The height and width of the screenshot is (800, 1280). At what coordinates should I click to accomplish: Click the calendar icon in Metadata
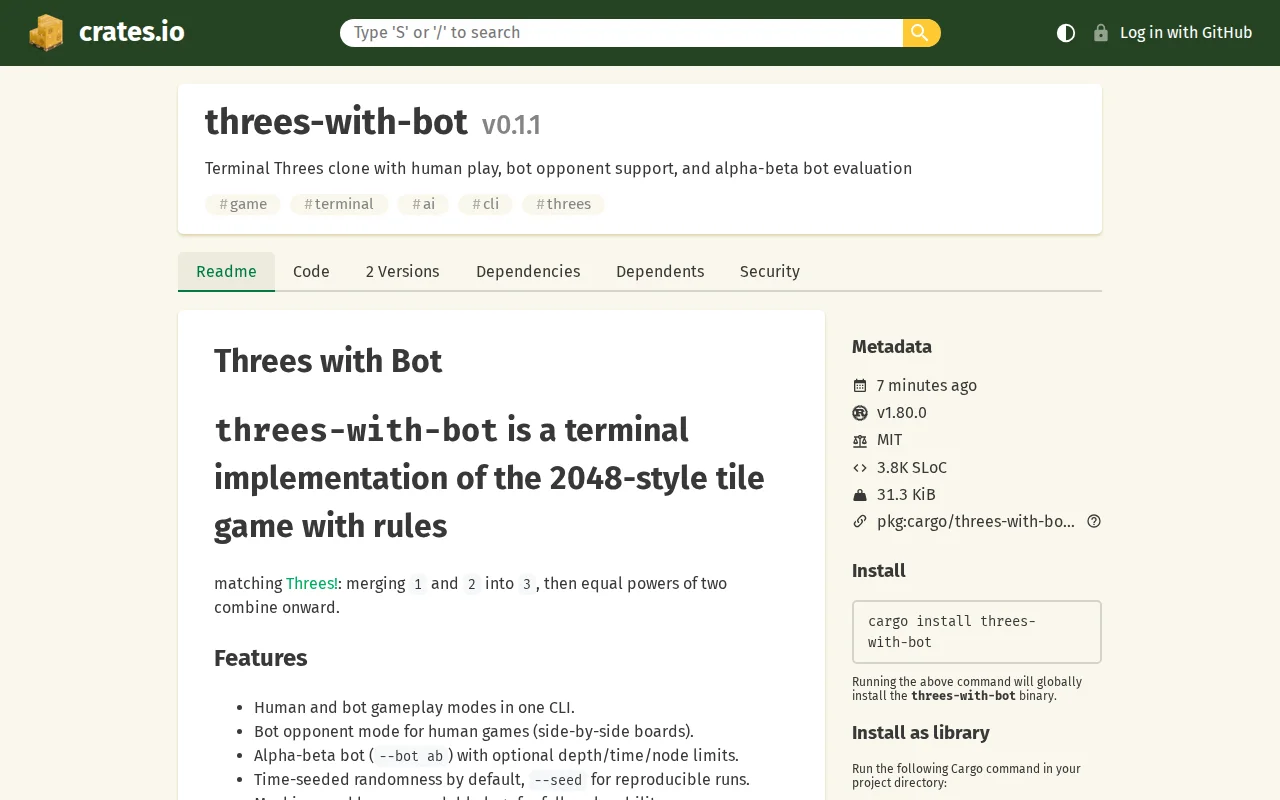(860, 386)
